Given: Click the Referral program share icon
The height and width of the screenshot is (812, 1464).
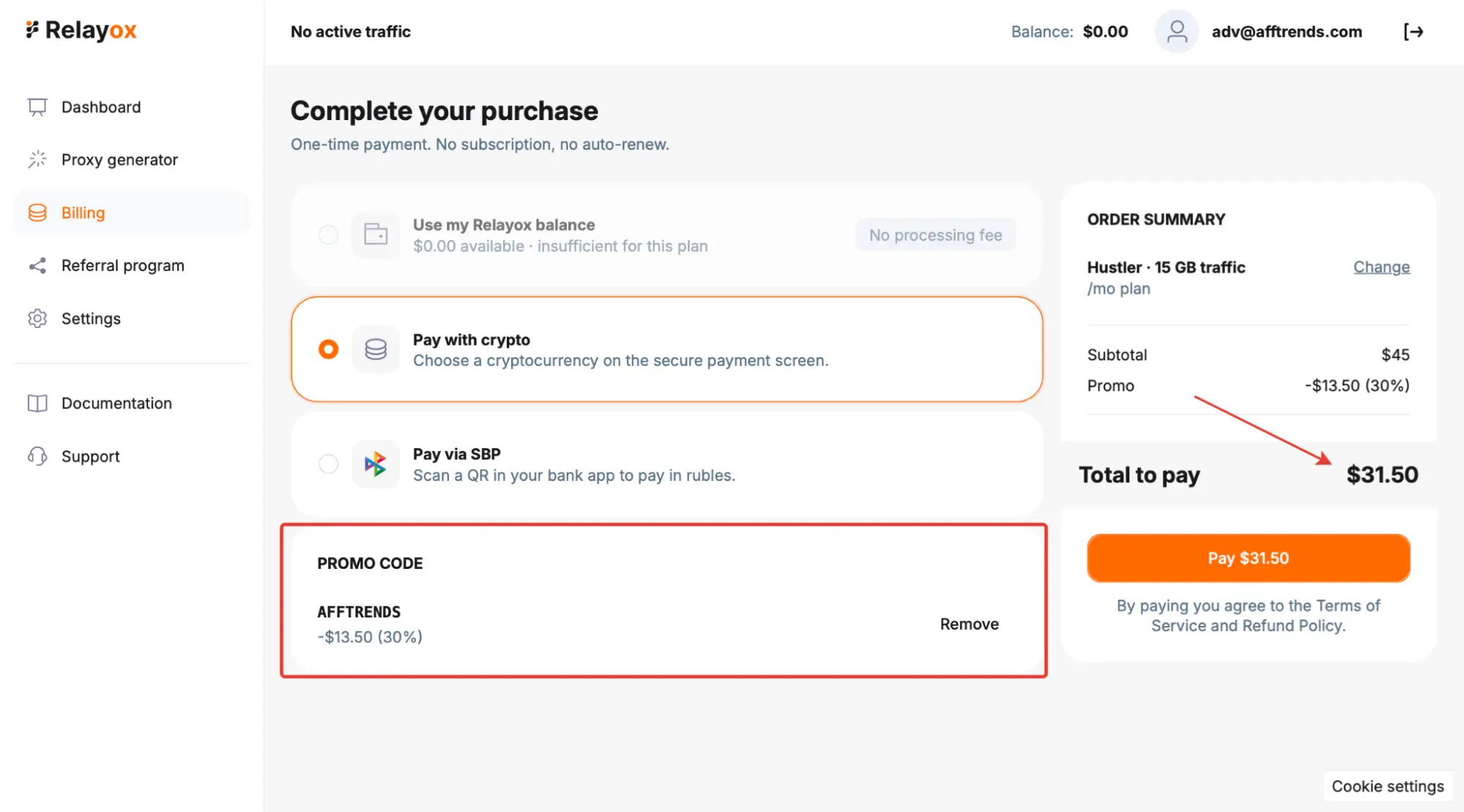Looking at the screenshot, I should 37,265.
